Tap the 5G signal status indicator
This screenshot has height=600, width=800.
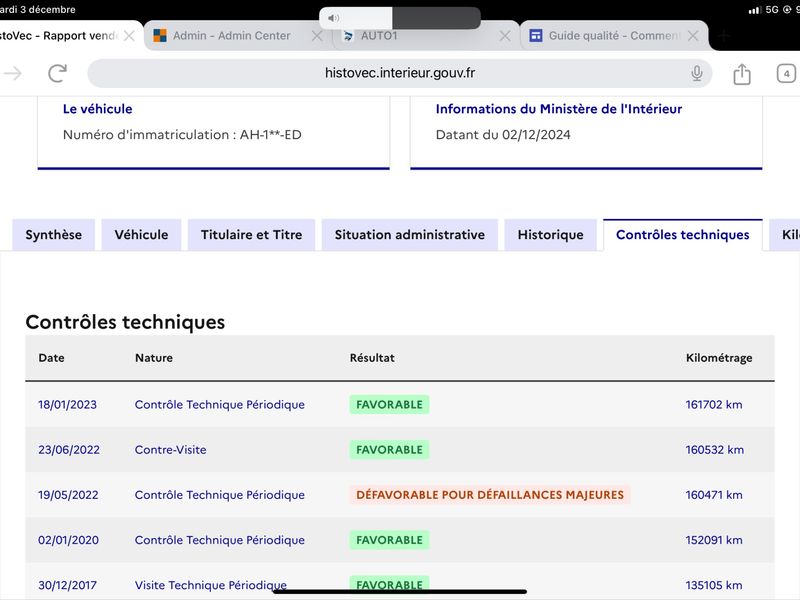[x=771, y=9]
